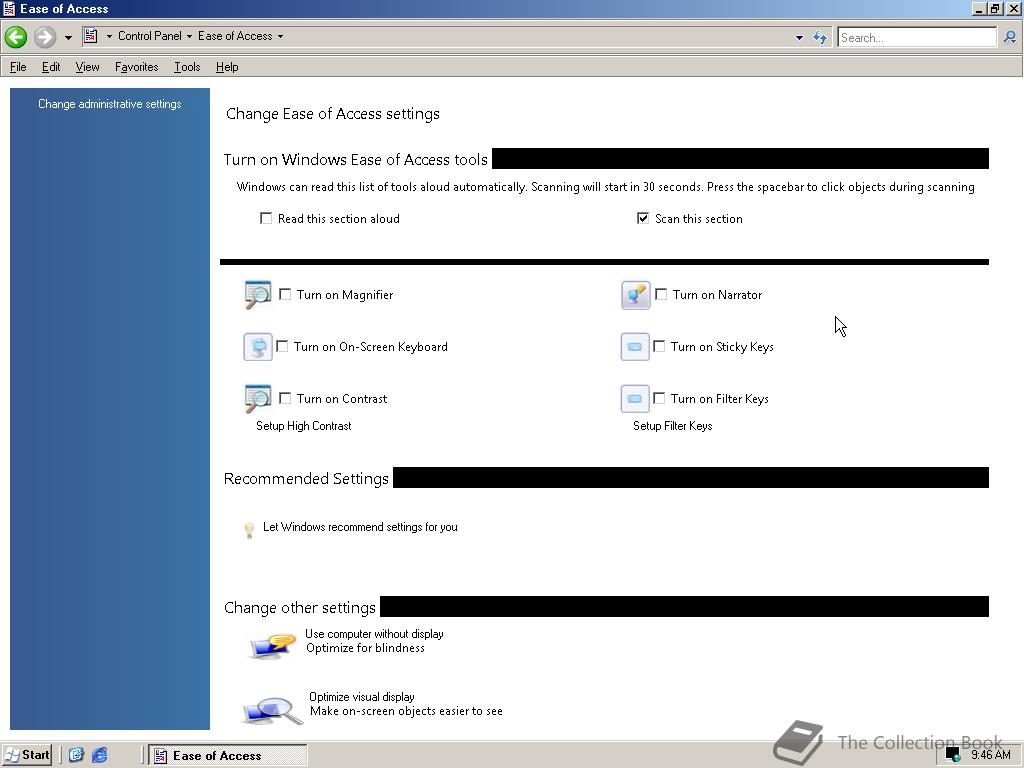Open the Help menu
1024x768 pixels.
(x=227, y=67)
